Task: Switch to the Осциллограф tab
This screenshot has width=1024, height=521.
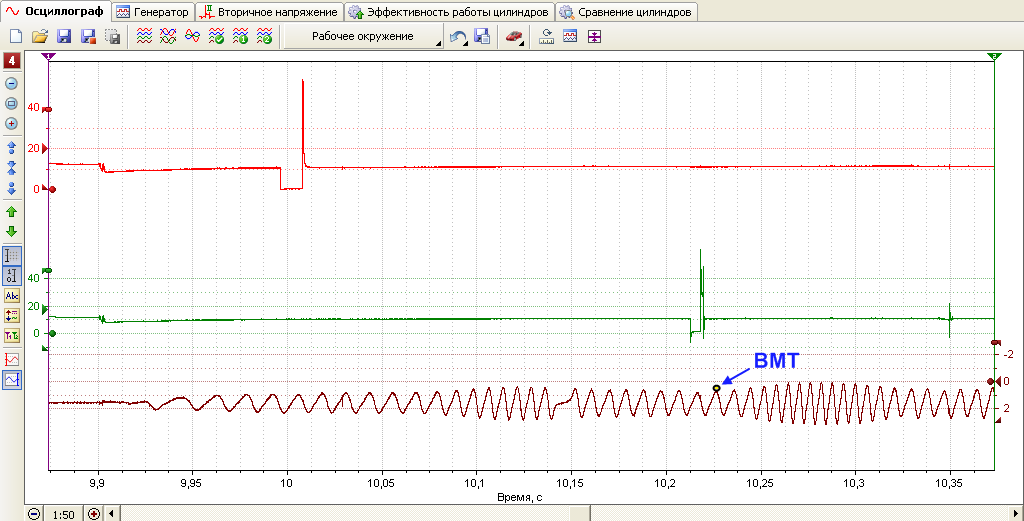Action: pos(55,11)
